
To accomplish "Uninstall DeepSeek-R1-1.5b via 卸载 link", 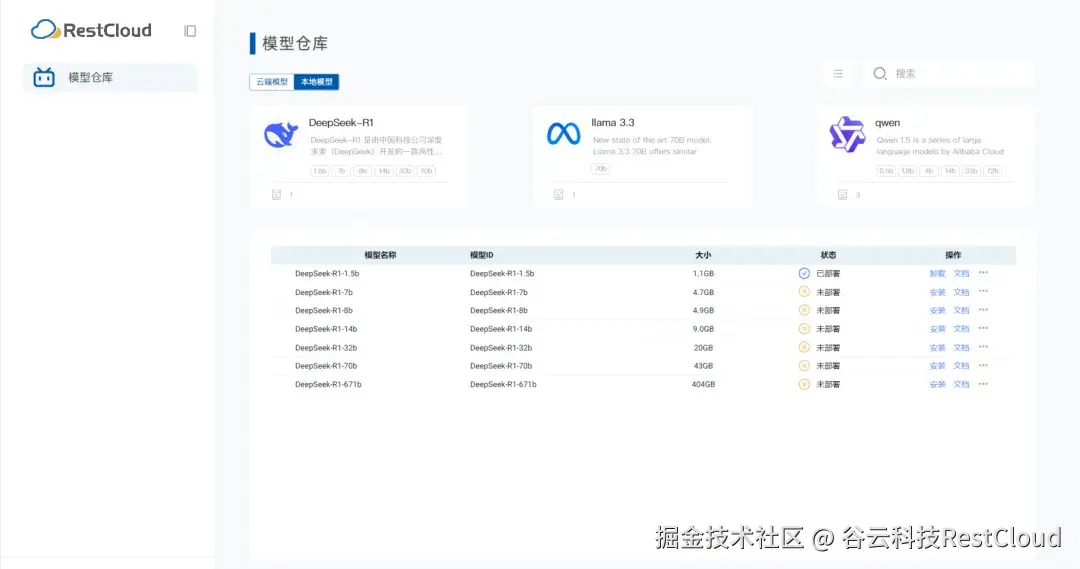I will point(937,273).
